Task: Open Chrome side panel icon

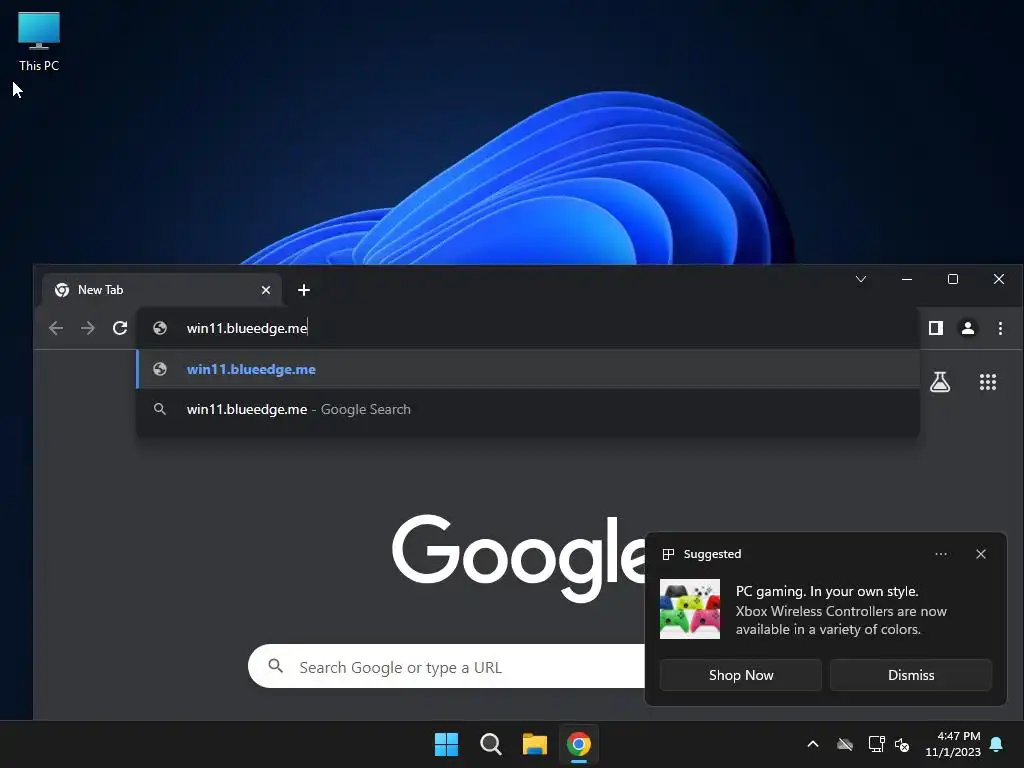Action: pyautogui.click(x=936, y=328)
